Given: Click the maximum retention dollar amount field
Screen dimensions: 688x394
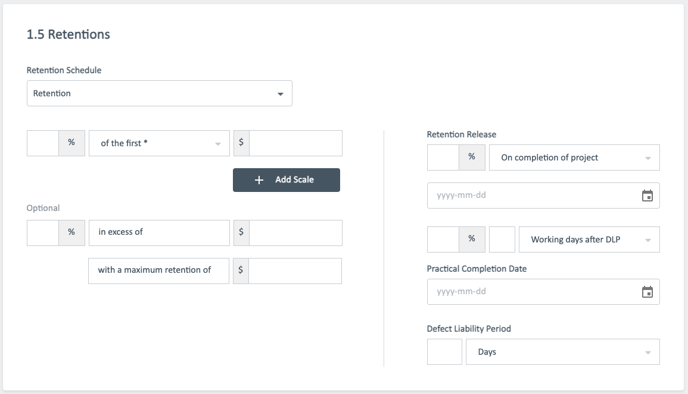Looking at the screenshot, I should coord(295,271).
